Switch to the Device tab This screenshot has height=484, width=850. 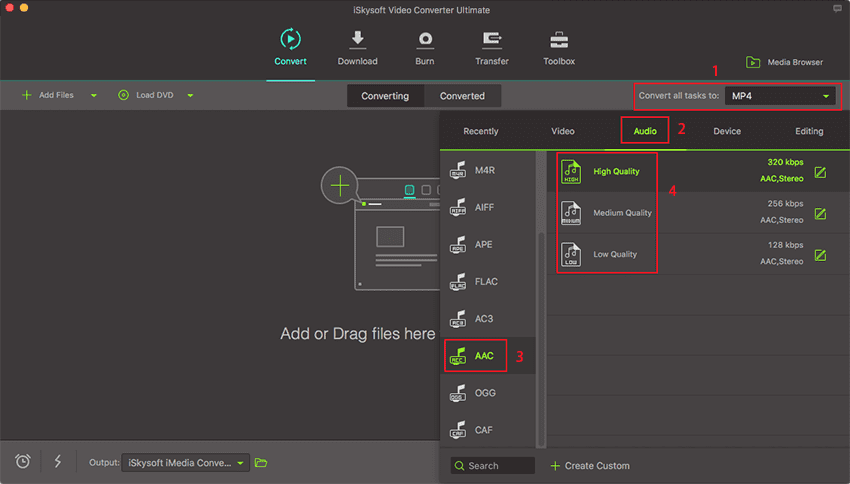pyautogui.click(x=727, y=131)
